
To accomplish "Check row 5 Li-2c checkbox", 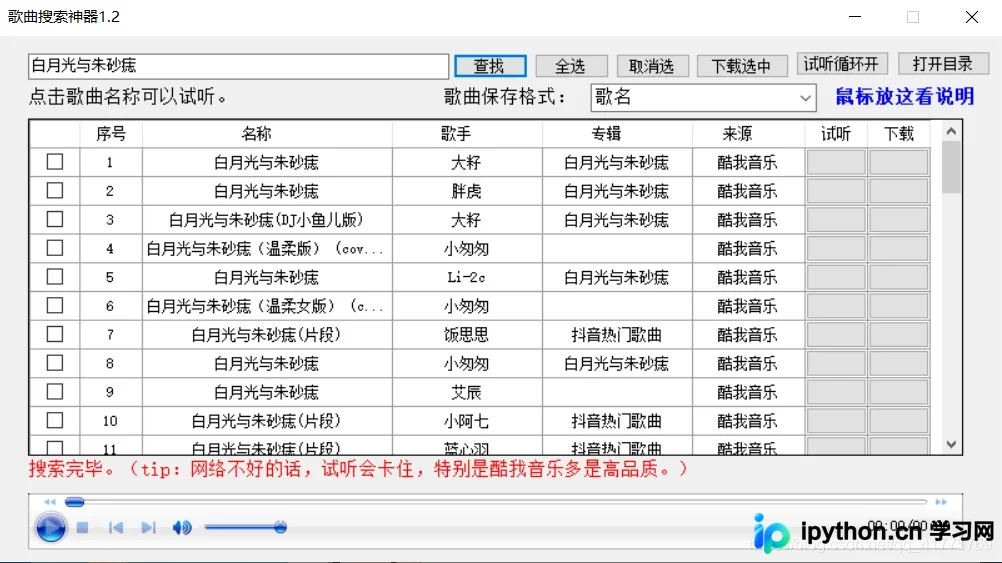I will pos(55,277).
